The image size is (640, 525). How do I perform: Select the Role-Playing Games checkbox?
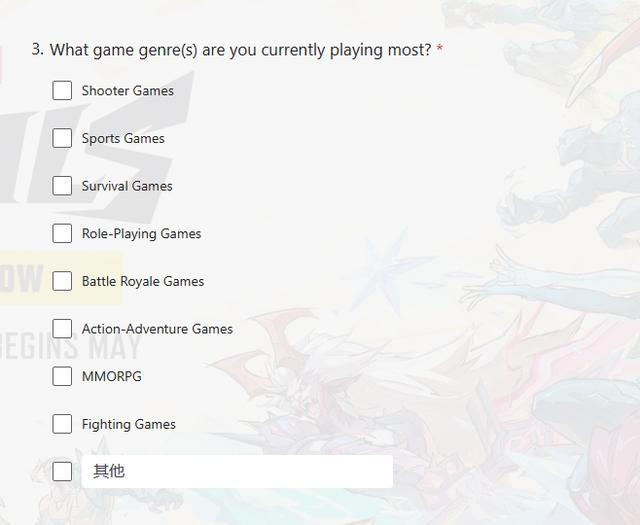point(62,234)
